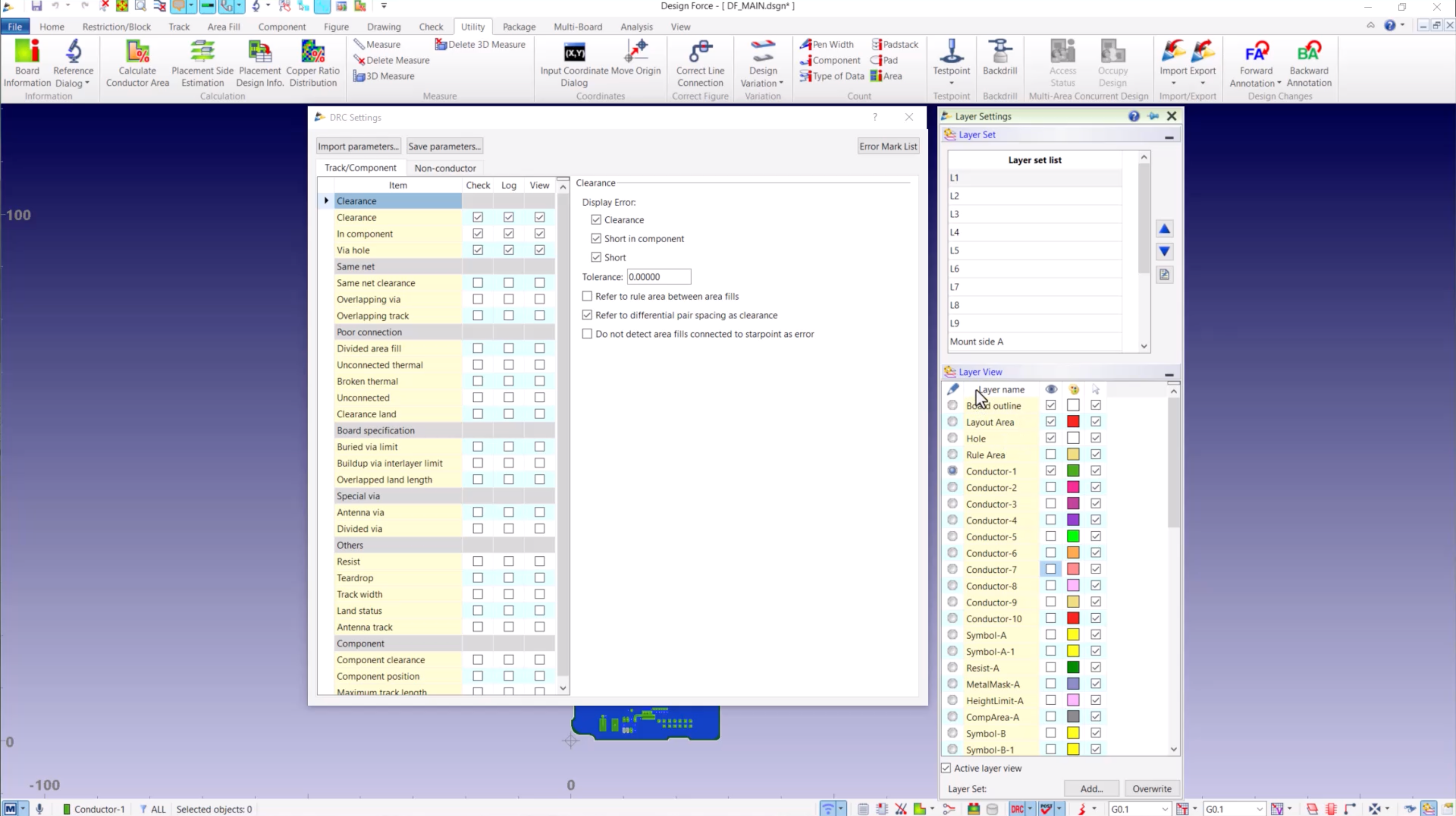Run Calculate Conductor Area
1456x816 pixels.
pyautogui.click(x=137, y=63)
